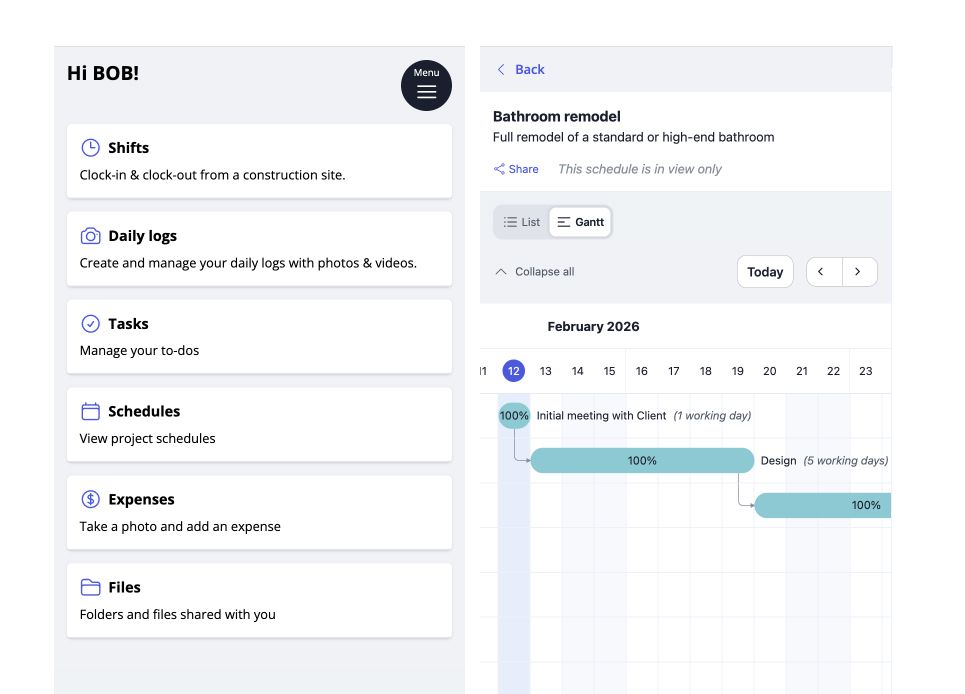Image resolution: width=965 pixels, height=694 pixels.
Task: Collapse all schedule items
Action: point(535,272)
